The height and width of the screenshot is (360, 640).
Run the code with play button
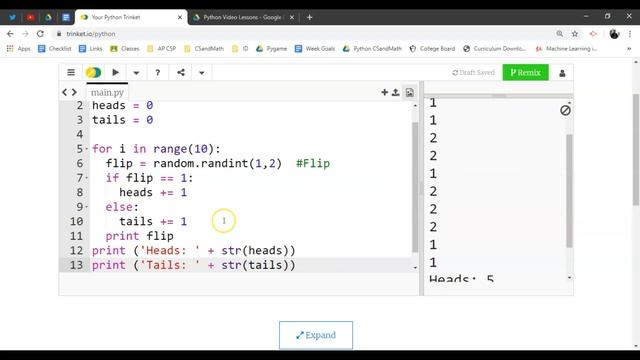point(116,73)
